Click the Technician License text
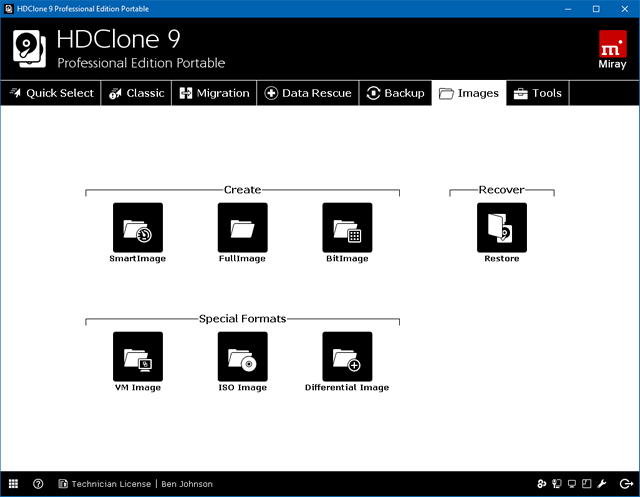 pyautogui.click(x=108, y=484)
